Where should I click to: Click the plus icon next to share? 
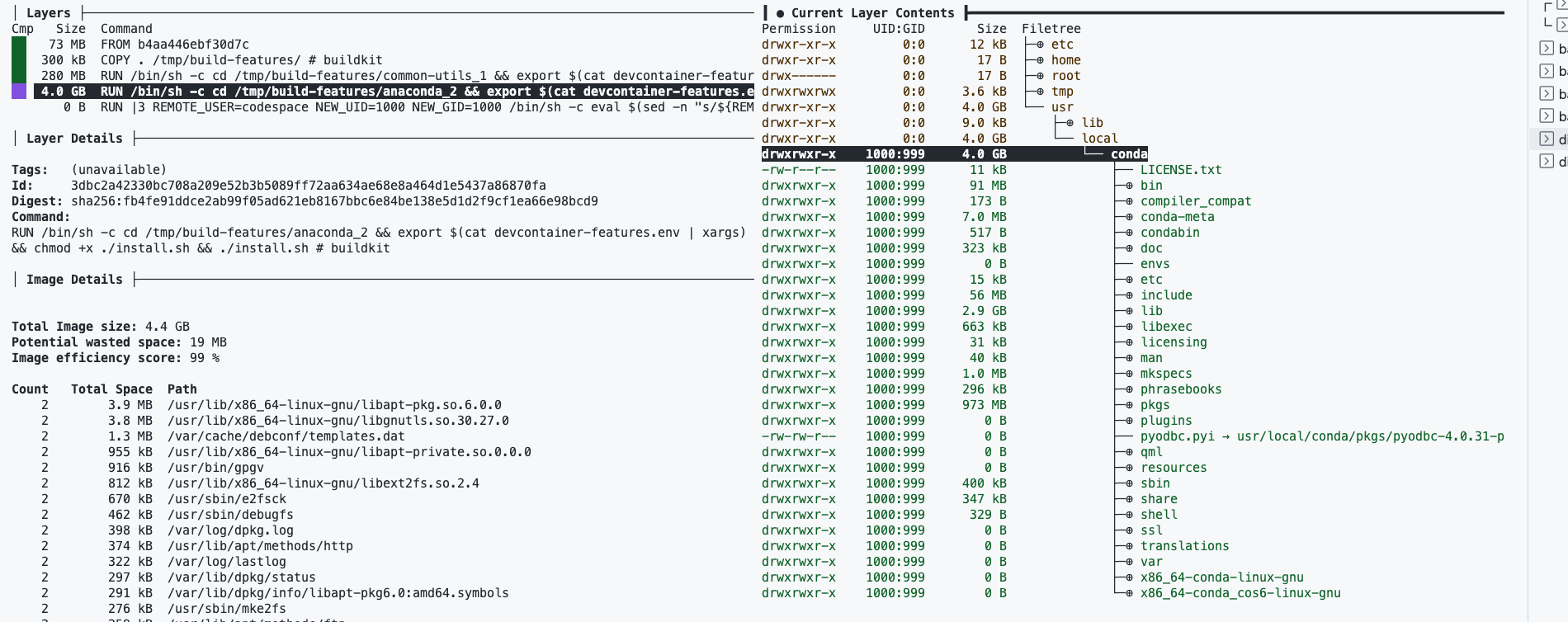coord(1129,499)
